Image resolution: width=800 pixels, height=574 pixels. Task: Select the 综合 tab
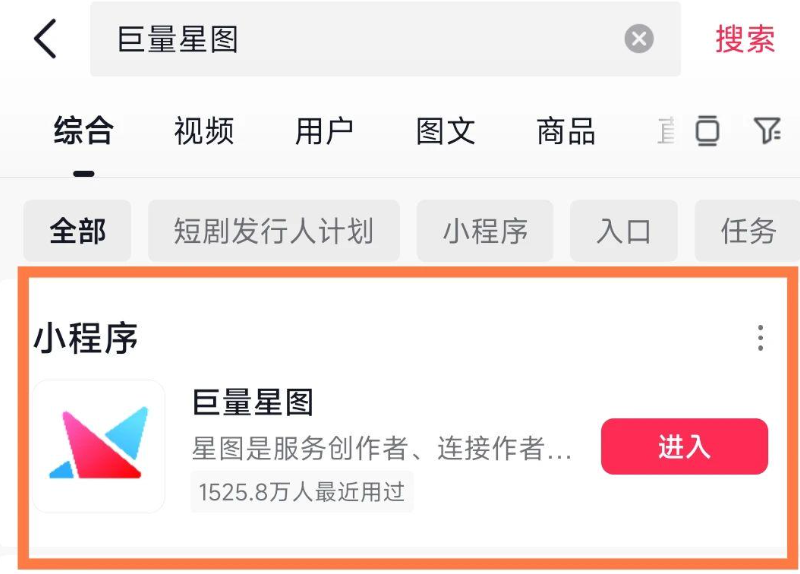tap(83, 131)
